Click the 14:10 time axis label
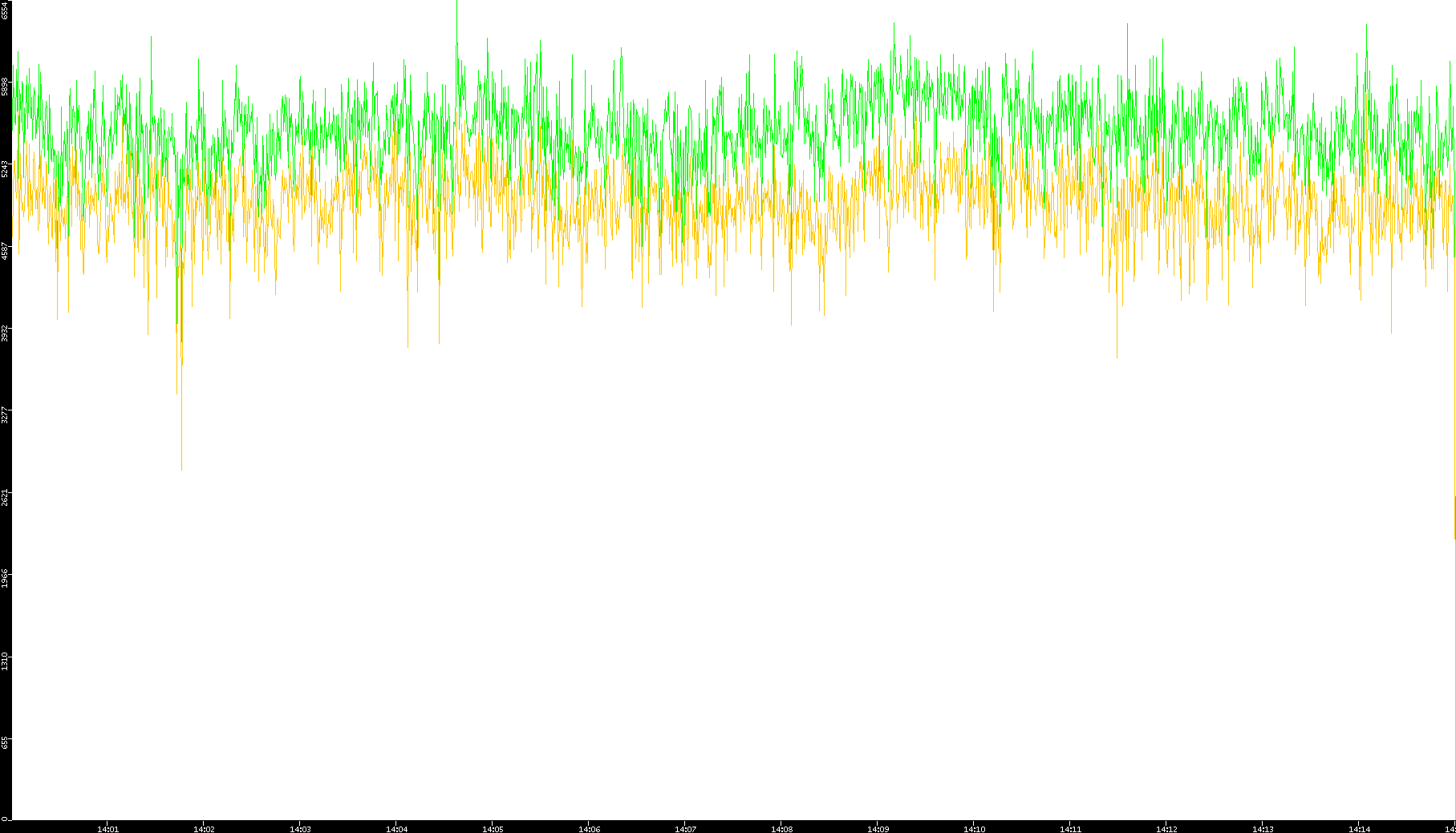 coord(974,829)
